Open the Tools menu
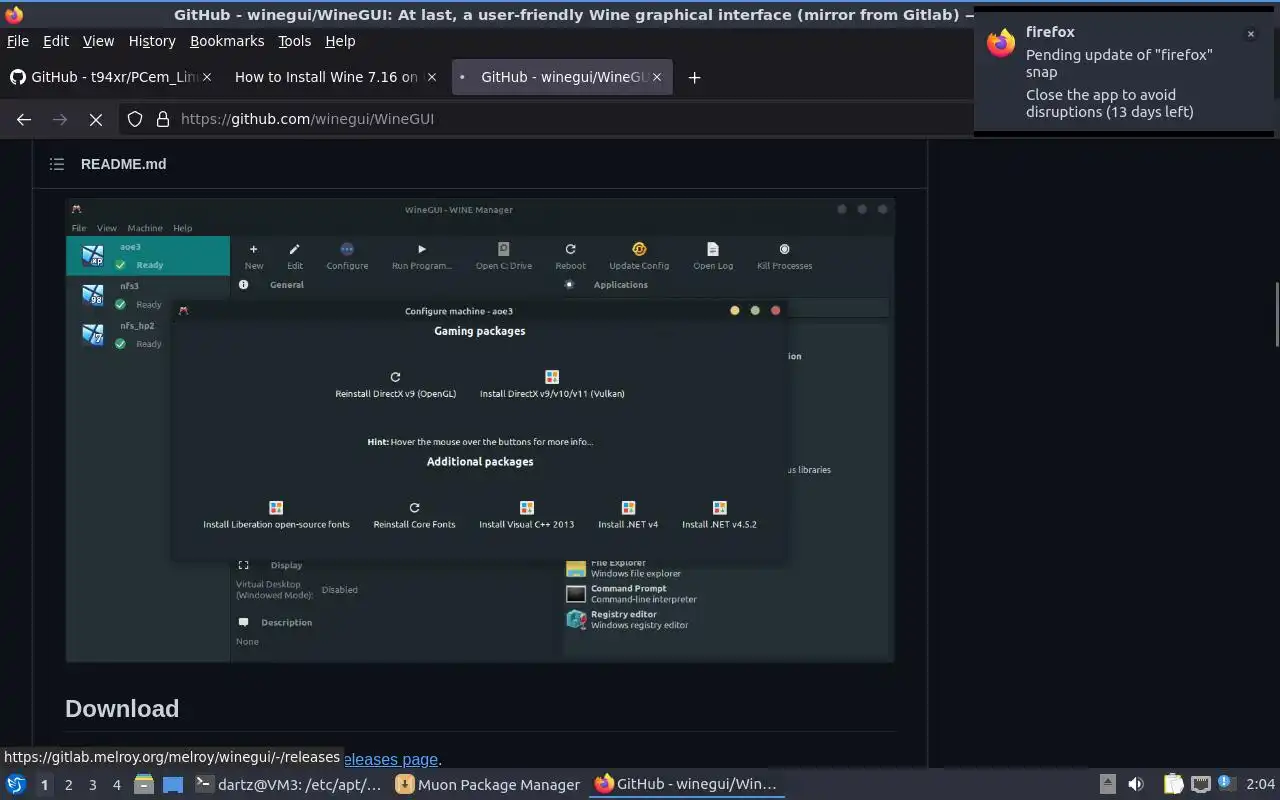 click(x=295, y=41)
